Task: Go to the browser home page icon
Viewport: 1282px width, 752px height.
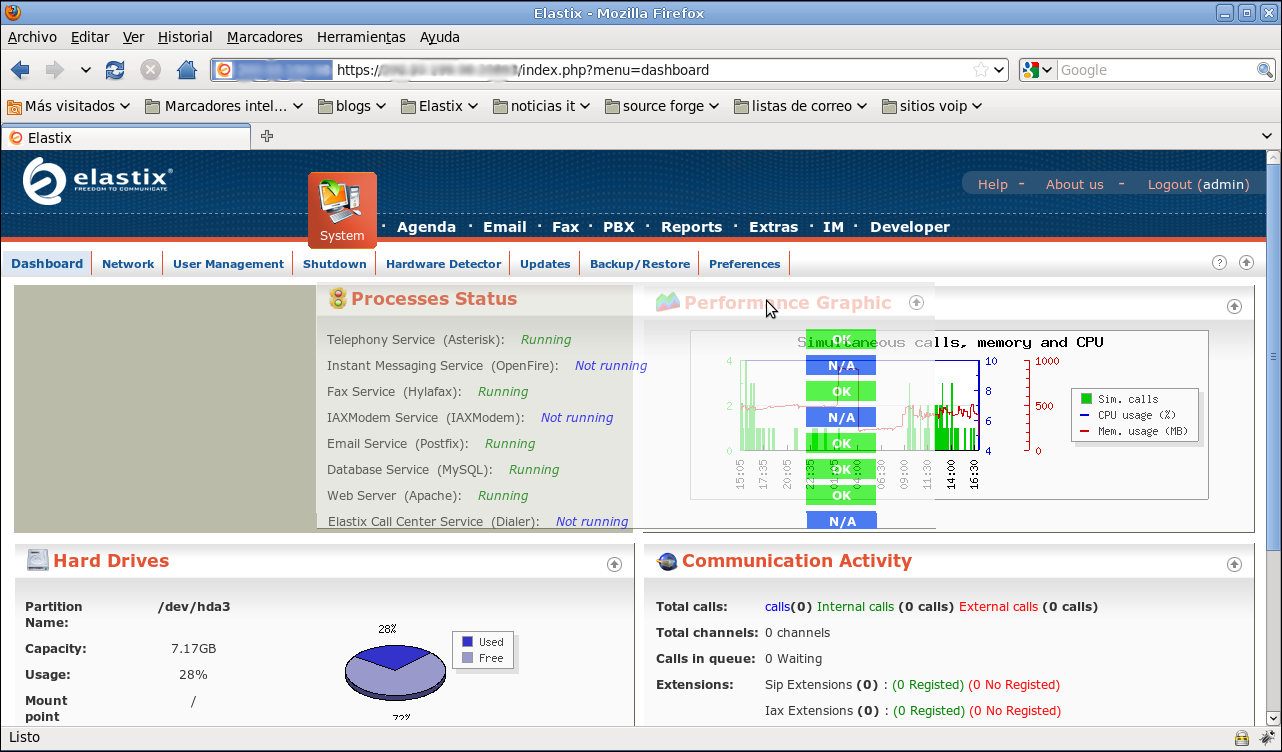Action: [x=186, y=70]
